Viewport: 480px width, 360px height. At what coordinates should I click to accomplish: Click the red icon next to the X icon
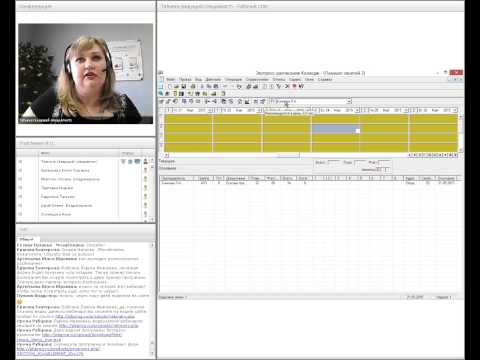coord(294,86)
